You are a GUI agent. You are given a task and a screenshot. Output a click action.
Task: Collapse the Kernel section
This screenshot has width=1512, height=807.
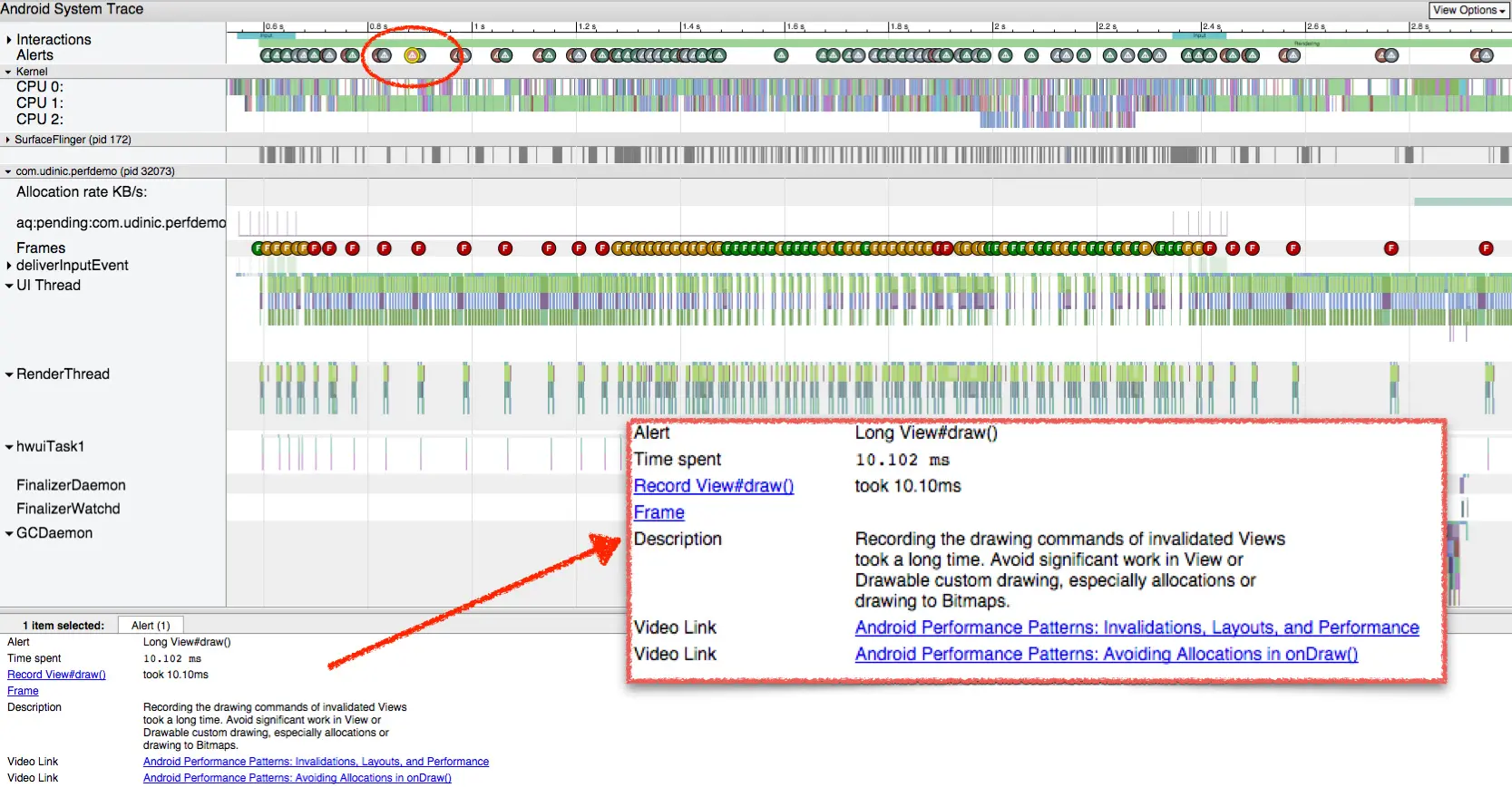click(x=8, y=72)
